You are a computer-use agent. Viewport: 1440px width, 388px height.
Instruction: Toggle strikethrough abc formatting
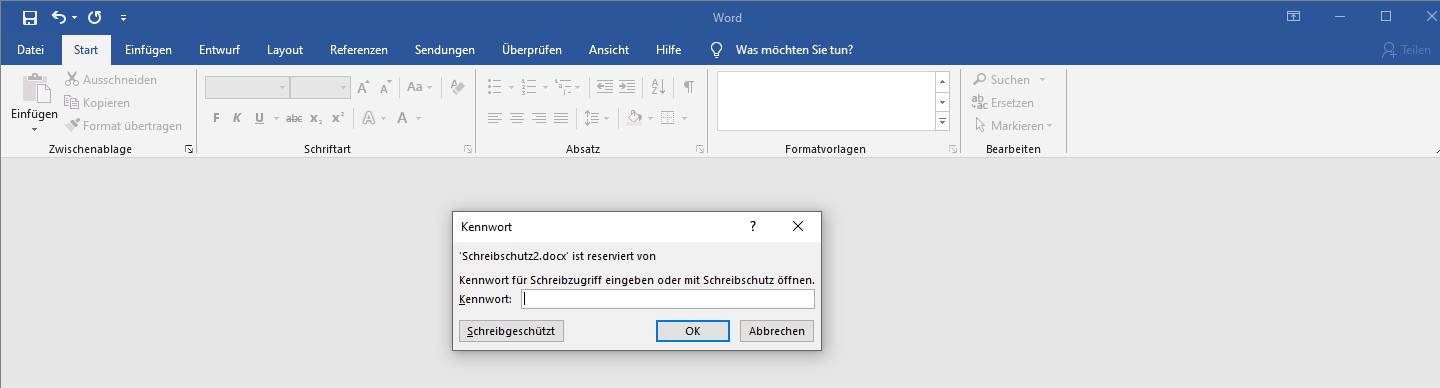(x=294, y=118)
